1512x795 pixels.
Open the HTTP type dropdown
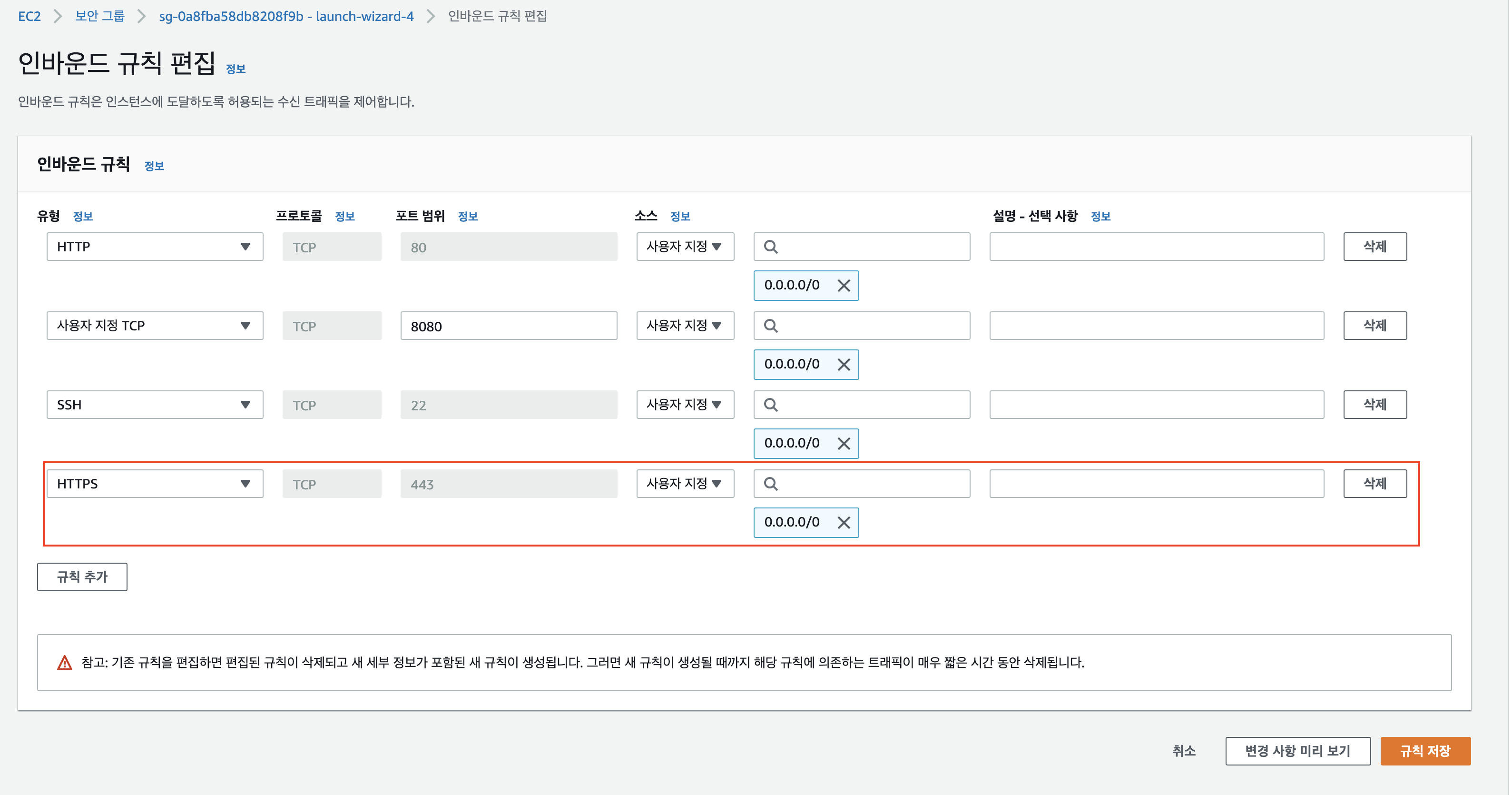click(154, 247)
